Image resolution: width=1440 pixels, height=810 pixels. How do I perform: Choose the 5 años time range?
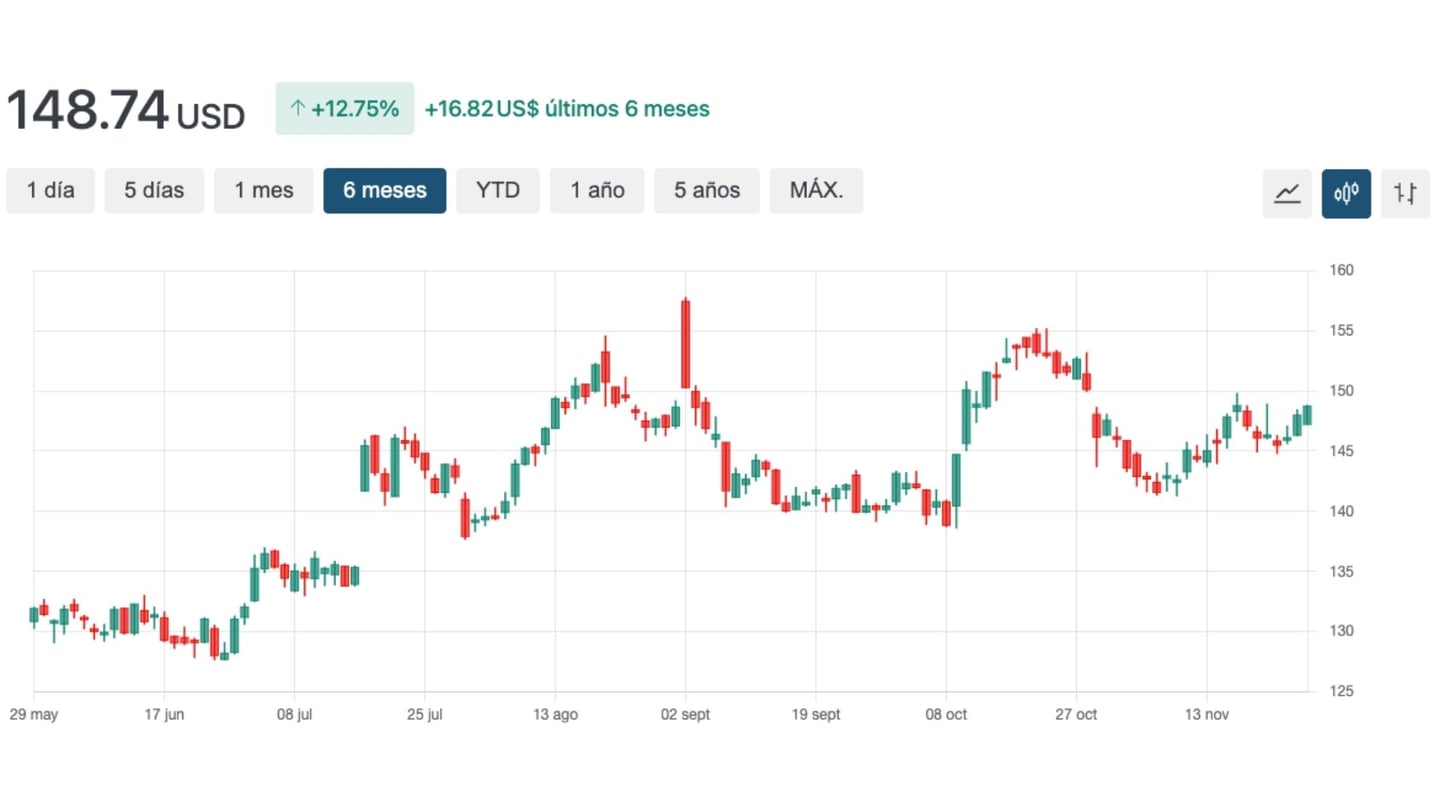[x=707, y=190]
